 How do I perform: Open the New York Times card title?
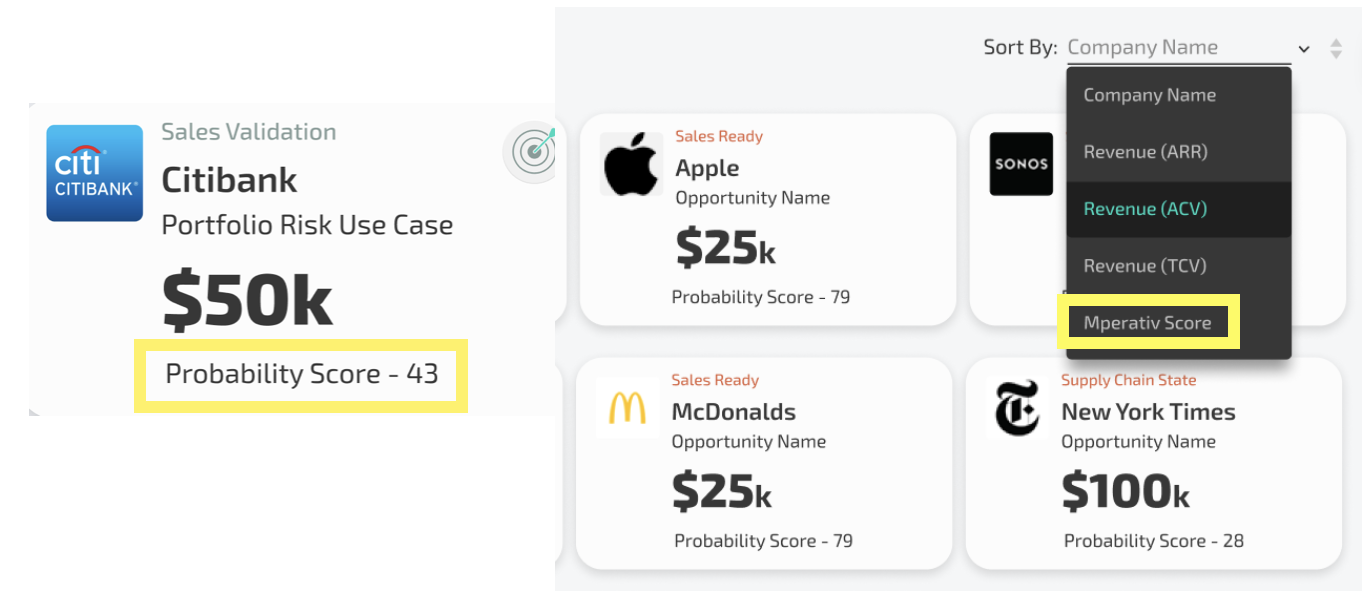pyautogui.click(x=1148, y=412)
